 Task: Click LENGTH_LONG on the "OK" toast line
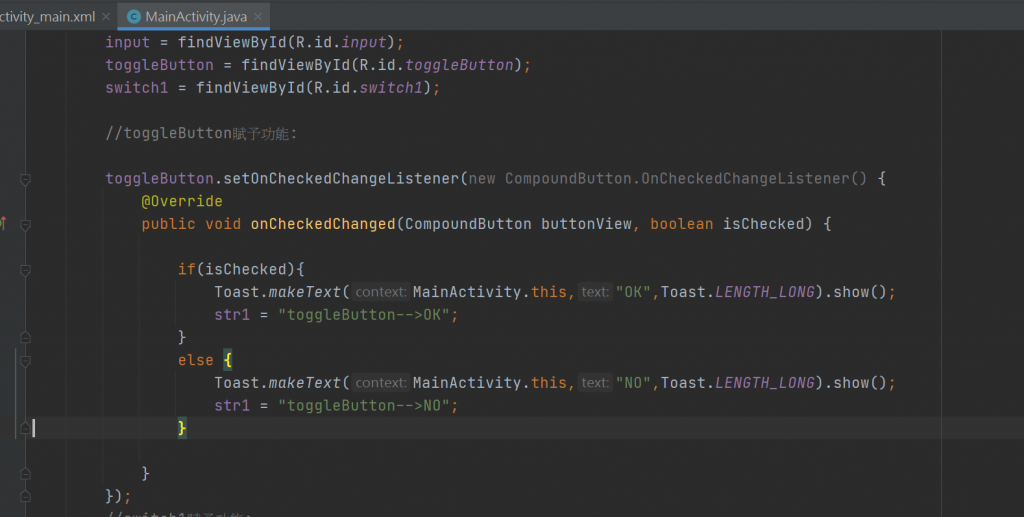765,292
